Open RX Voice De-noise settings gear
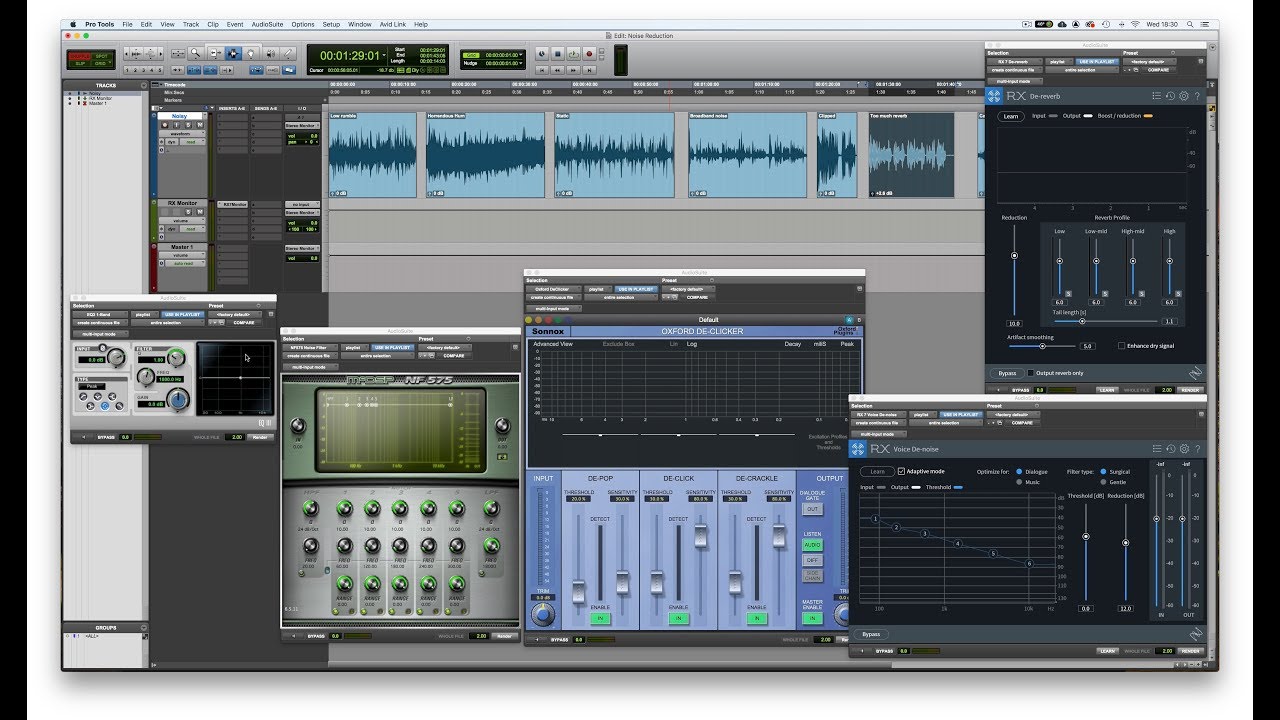Viewport: 1280px width, 720px height. coord(1184,449)
